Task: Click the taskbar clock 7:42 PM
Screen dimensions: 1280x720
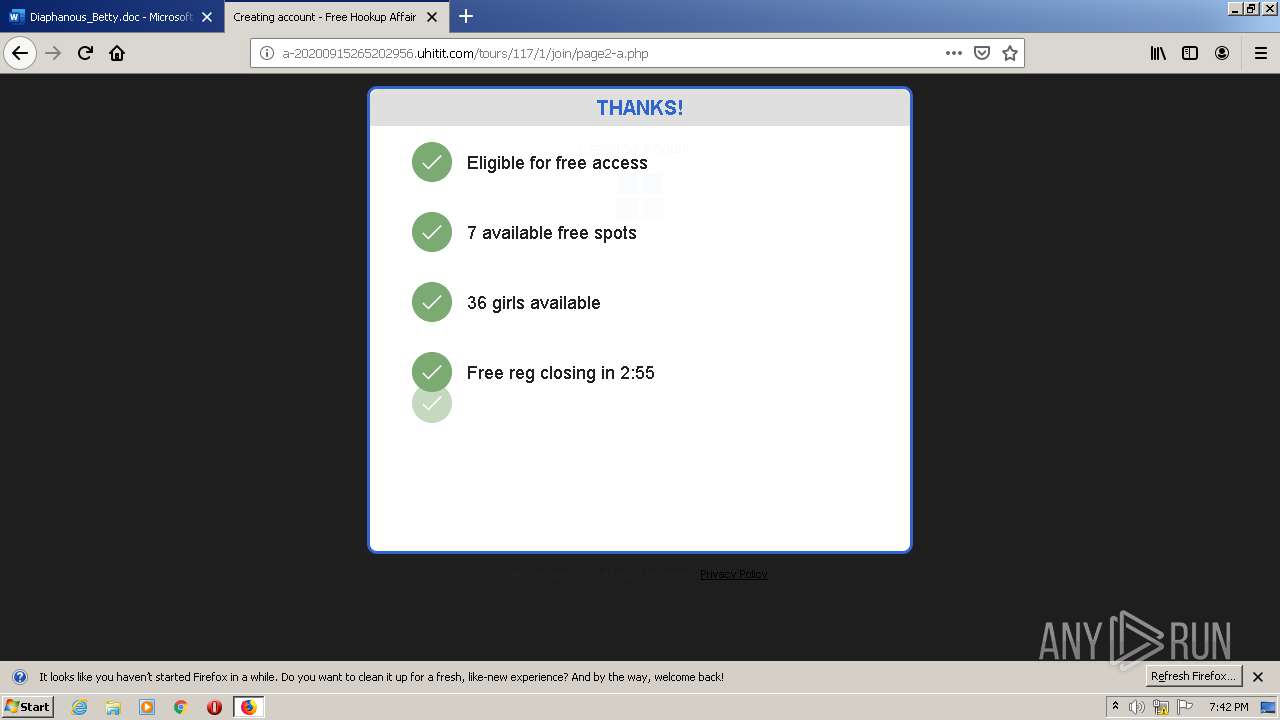Action: coord(1228,707)
